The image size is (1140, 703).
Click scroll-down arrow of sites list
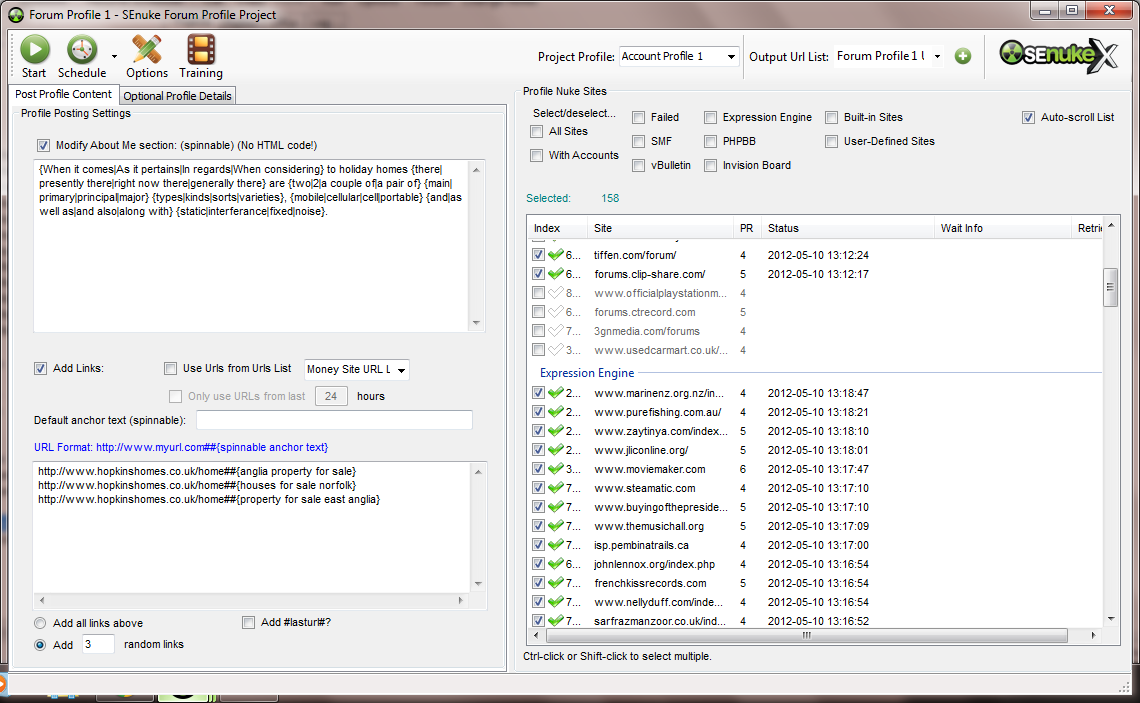pos(1110,619)
